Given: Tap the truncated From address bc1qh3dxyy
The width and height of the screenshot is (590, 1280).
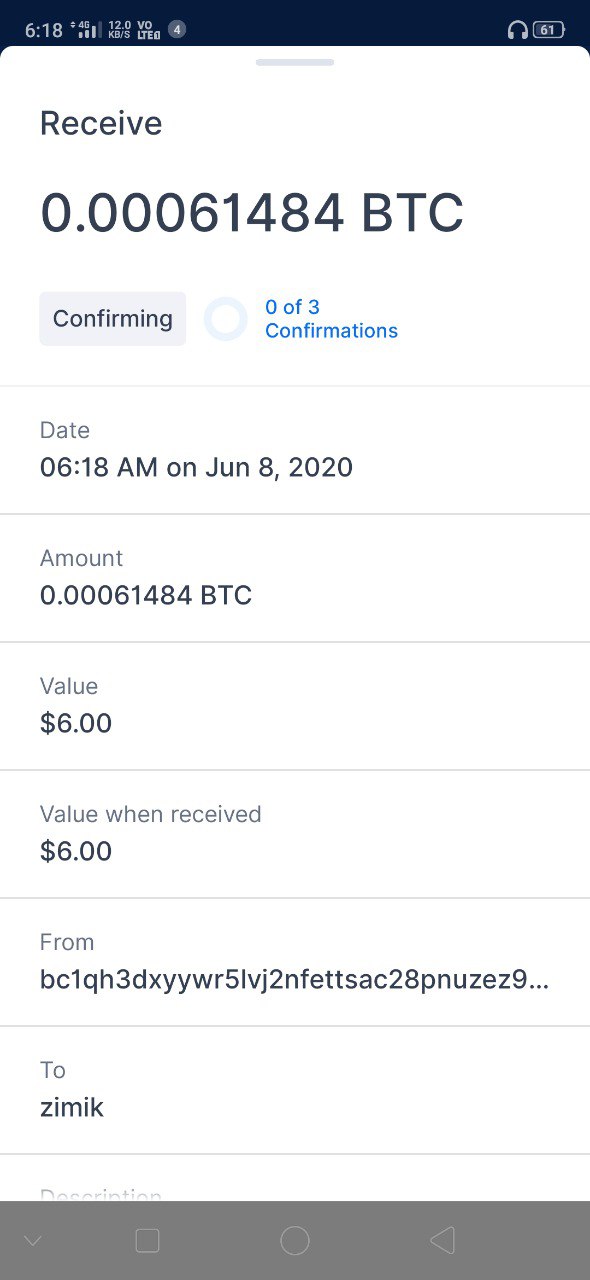Looking at the screenshot, I should pos(295,979).
